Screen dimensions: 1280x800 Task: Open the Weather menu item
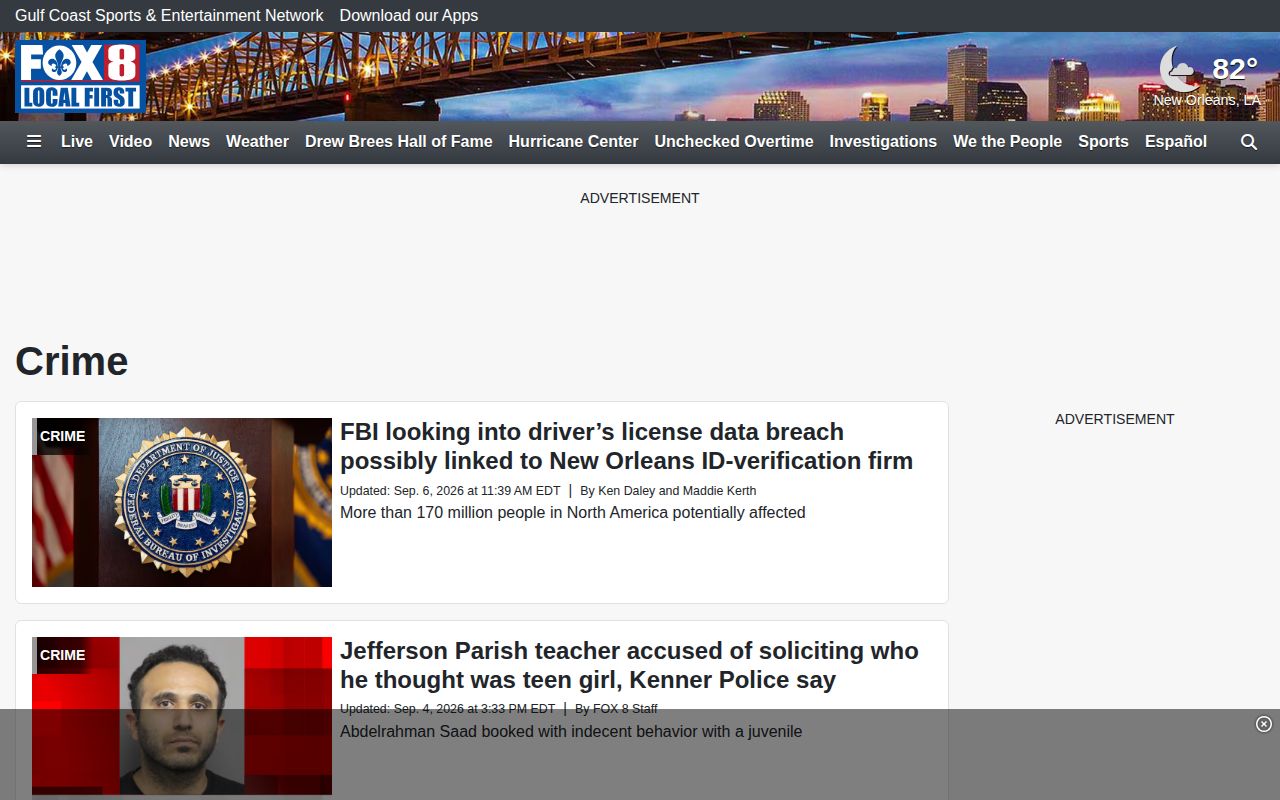tap(257, 142)
